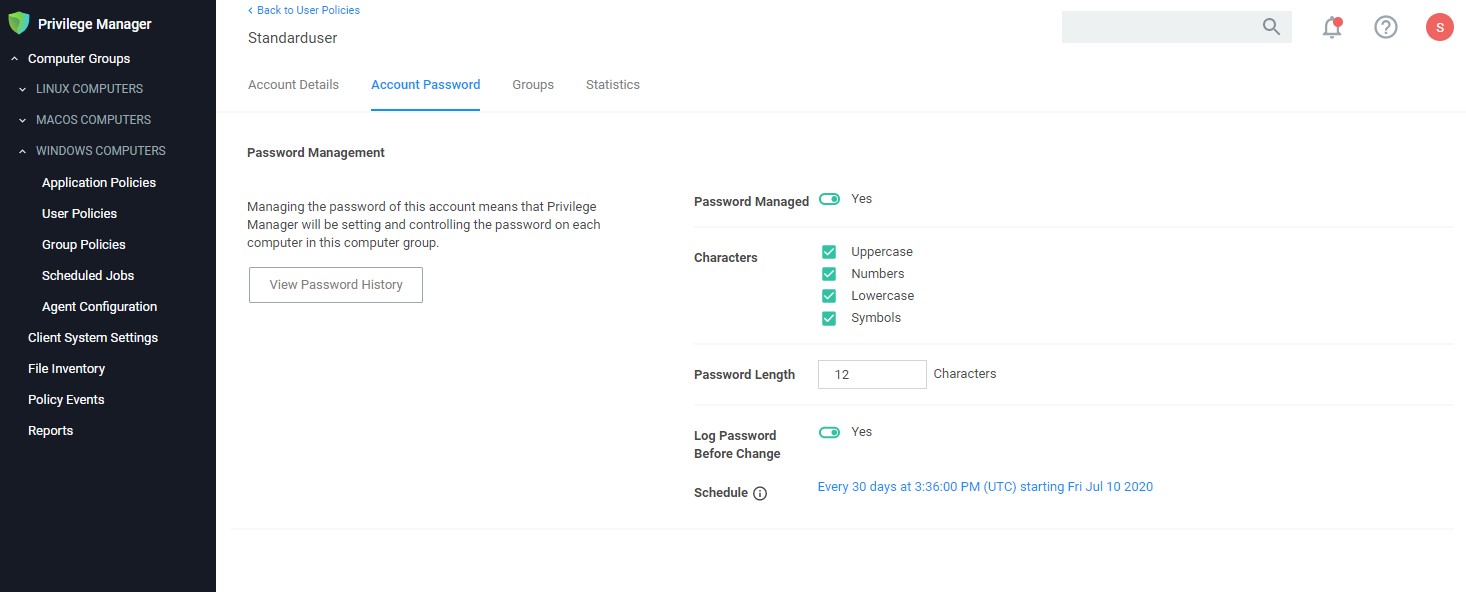
Task: Click the Password Length label
Action: 745,375
